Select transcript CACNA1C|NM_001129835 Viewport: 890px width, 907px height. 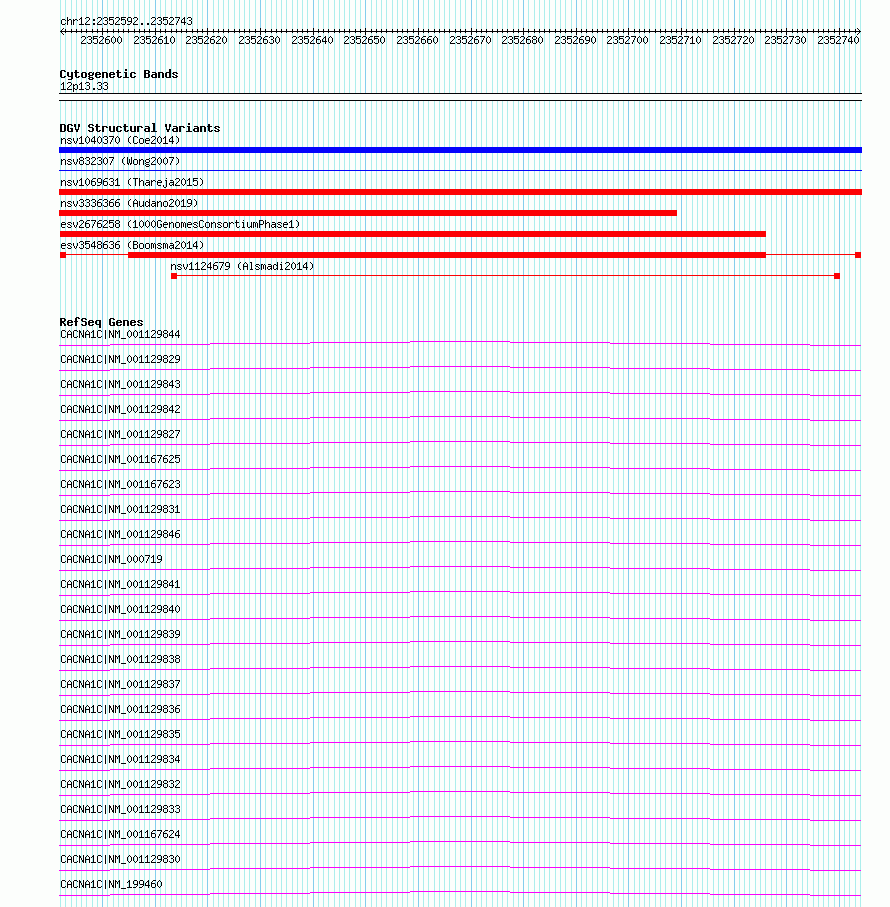coord(120,735)
